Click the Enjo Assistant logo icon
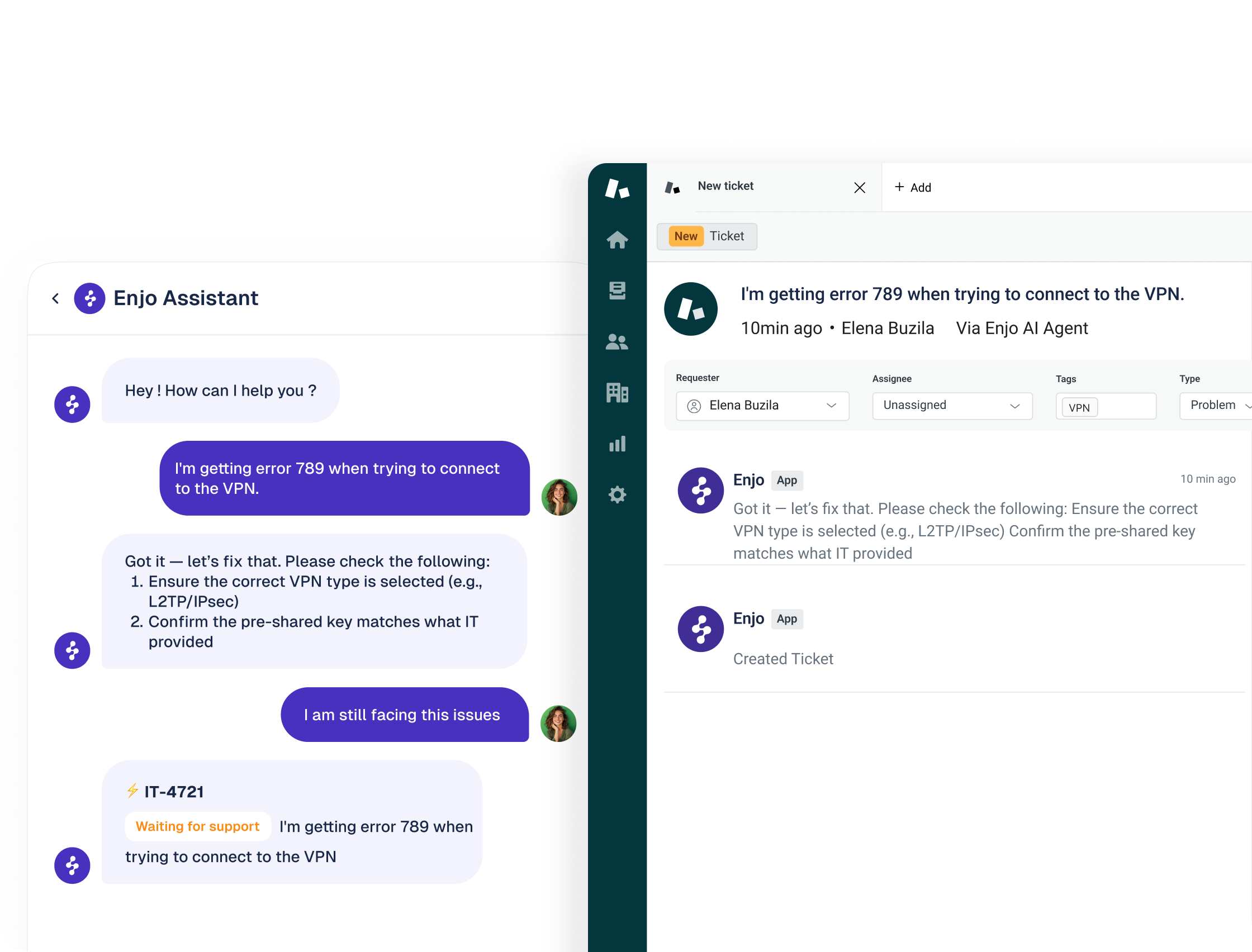1252x952 pixels. click(89, 298)
